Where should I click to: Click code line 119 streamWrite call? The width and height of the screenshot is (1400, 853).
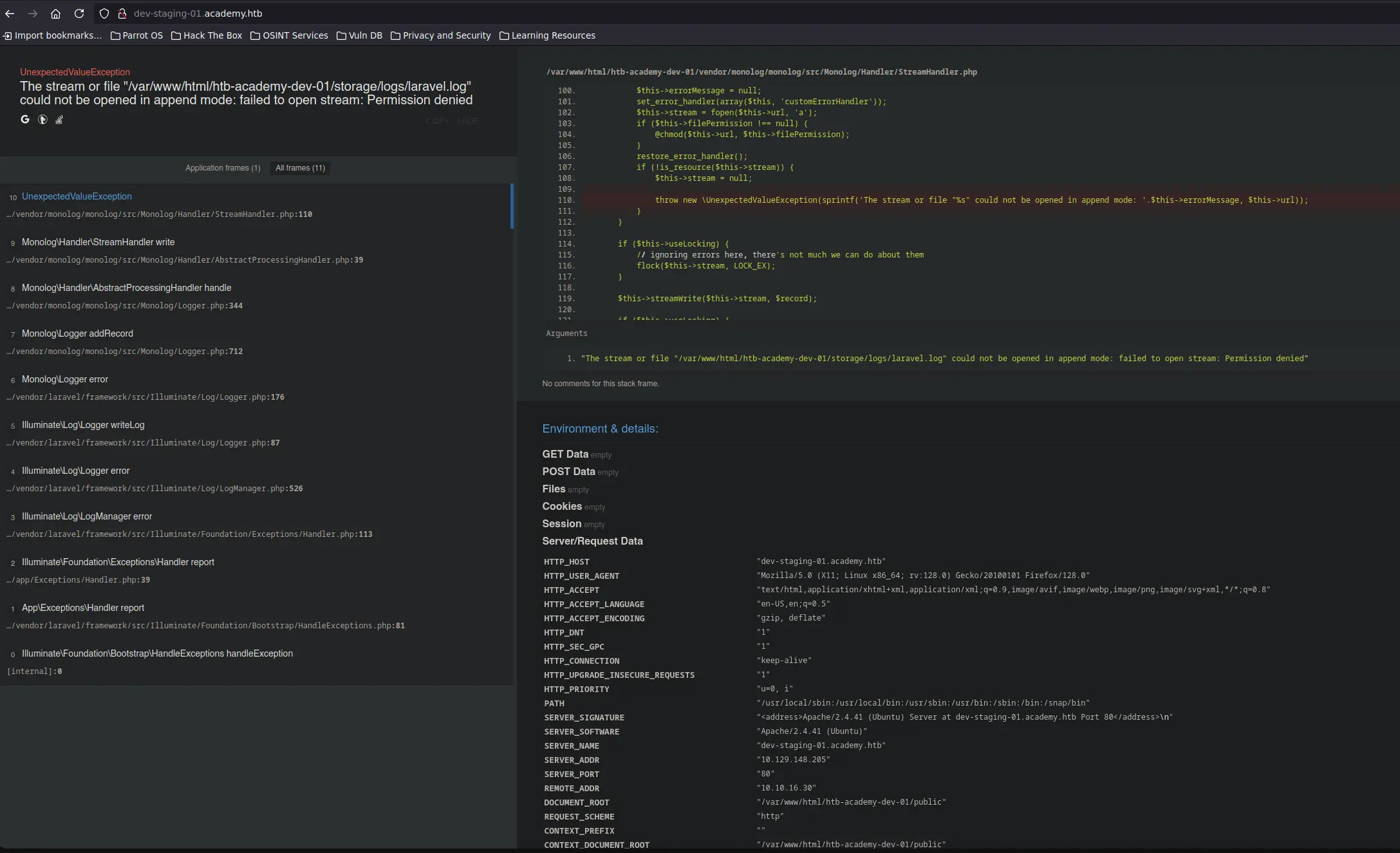coord(717,299)
